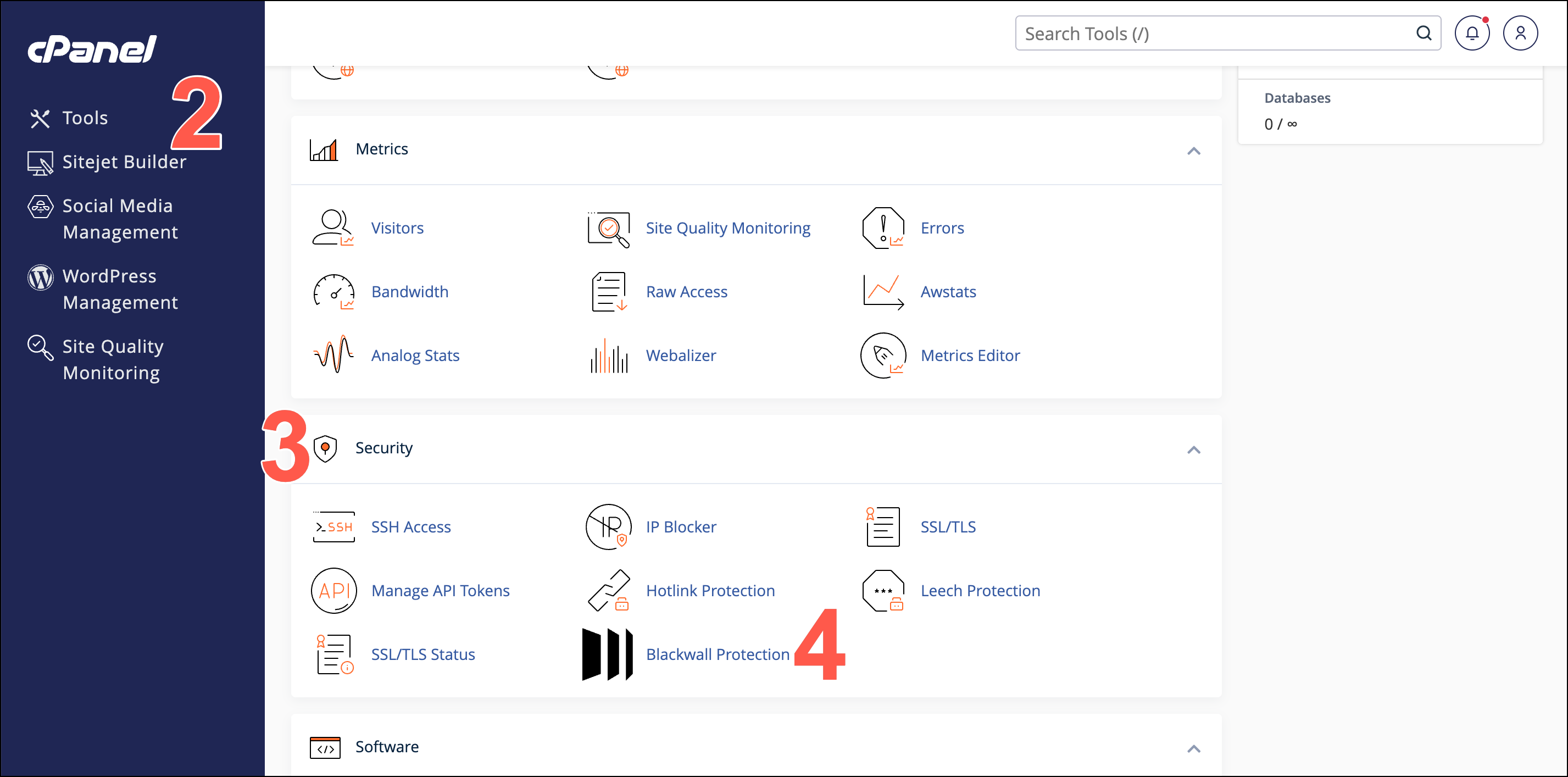The image size is (1568, 777).
Task: Click the Databases statistic label
Action: click(x=1297, y=98)
